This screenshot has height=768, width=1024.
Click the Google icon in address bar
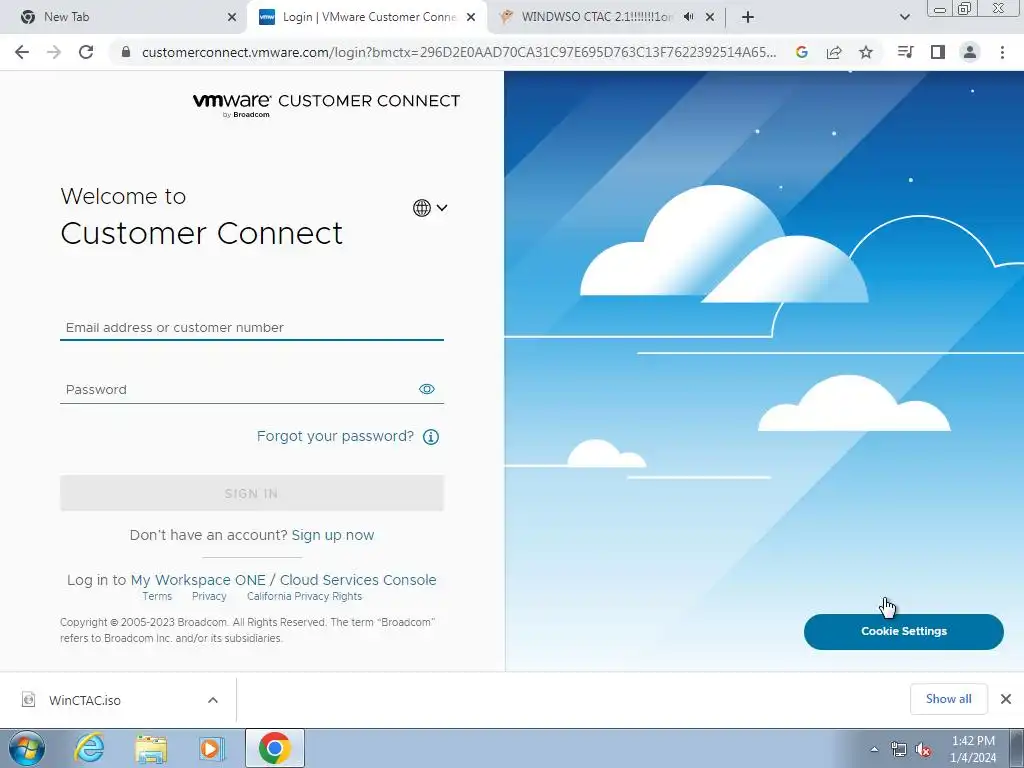click(802, 52)
